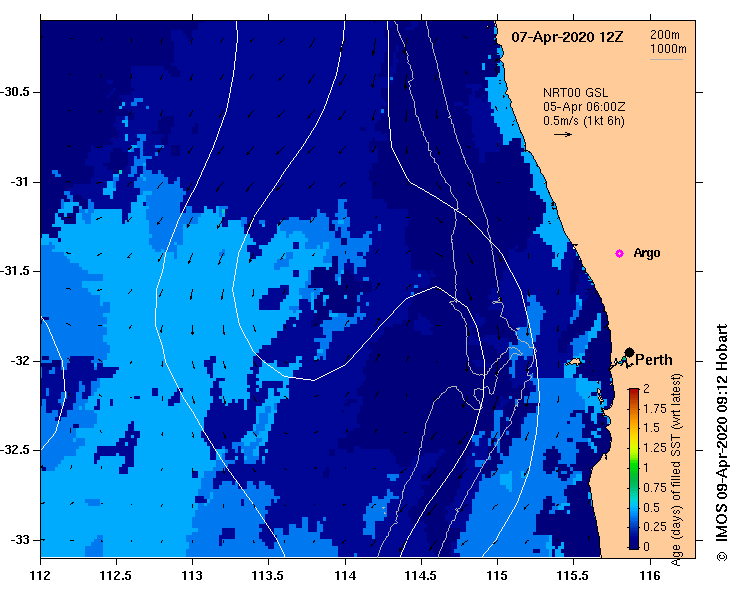Screen dimensions: 739x592
Task: Click the color bar value 1.25
Action: coord(655,448)
